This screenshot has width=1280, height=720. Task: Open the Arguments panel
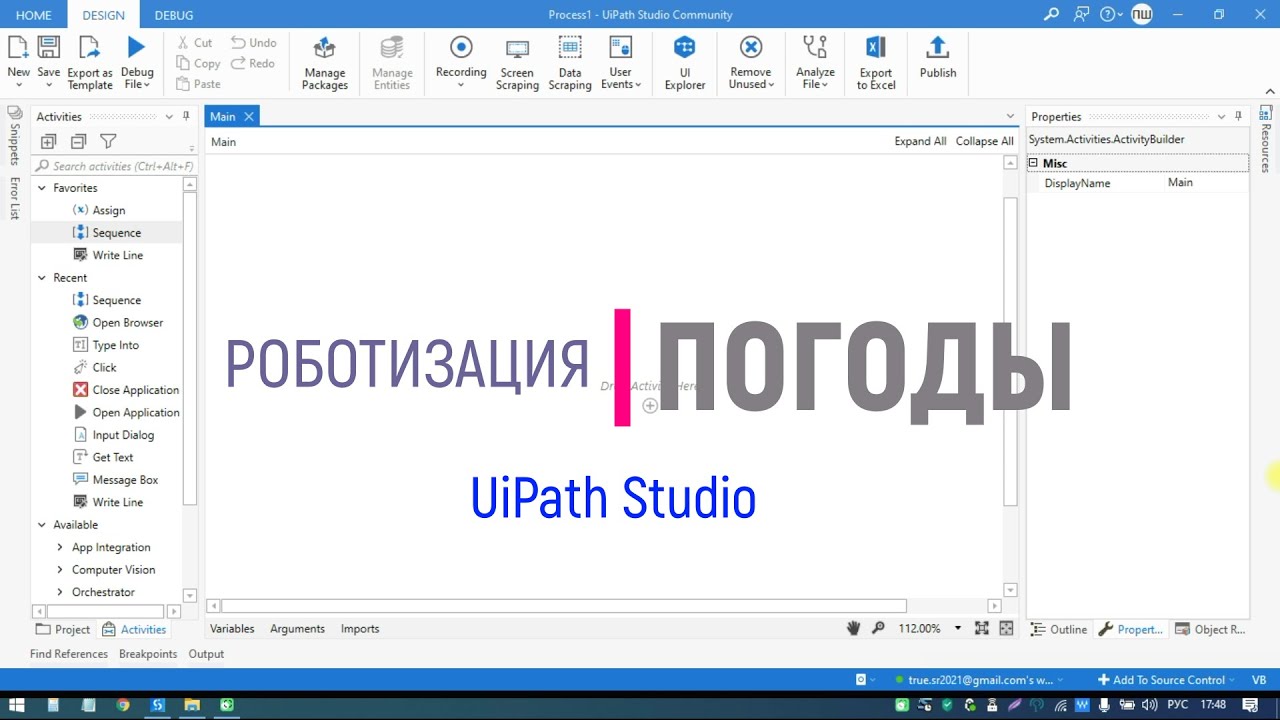pos(297,629)
